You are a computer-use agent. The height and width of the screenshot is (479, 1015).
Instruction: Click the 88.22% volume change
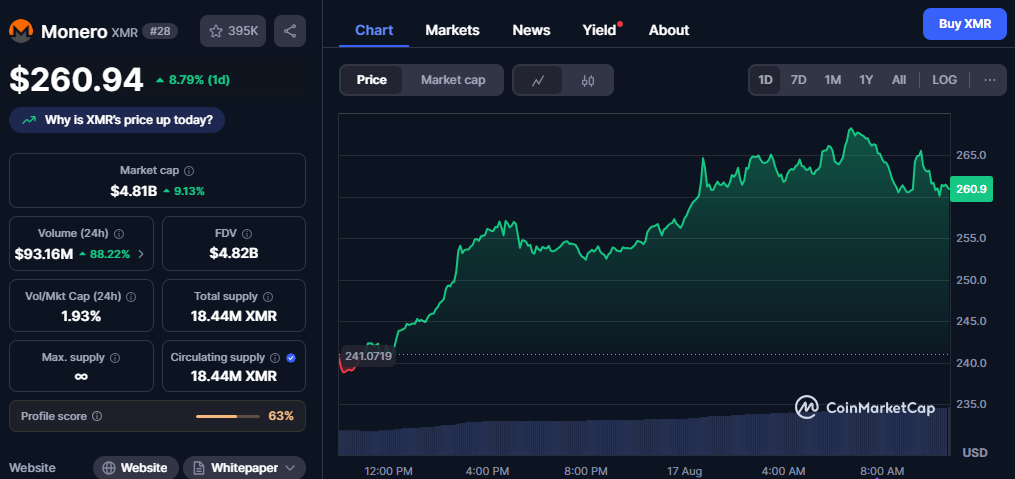coord(104,254)
